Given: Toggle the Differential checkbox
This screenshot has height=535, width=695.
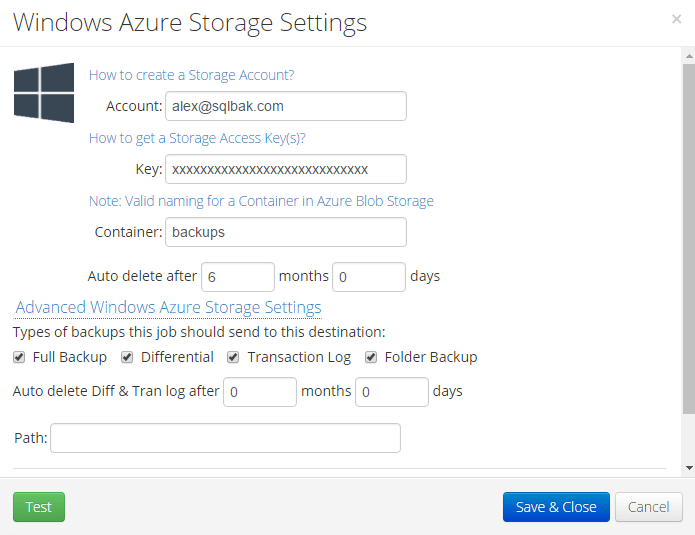Looking at the screenshot, I should click(x=127, y=357).
